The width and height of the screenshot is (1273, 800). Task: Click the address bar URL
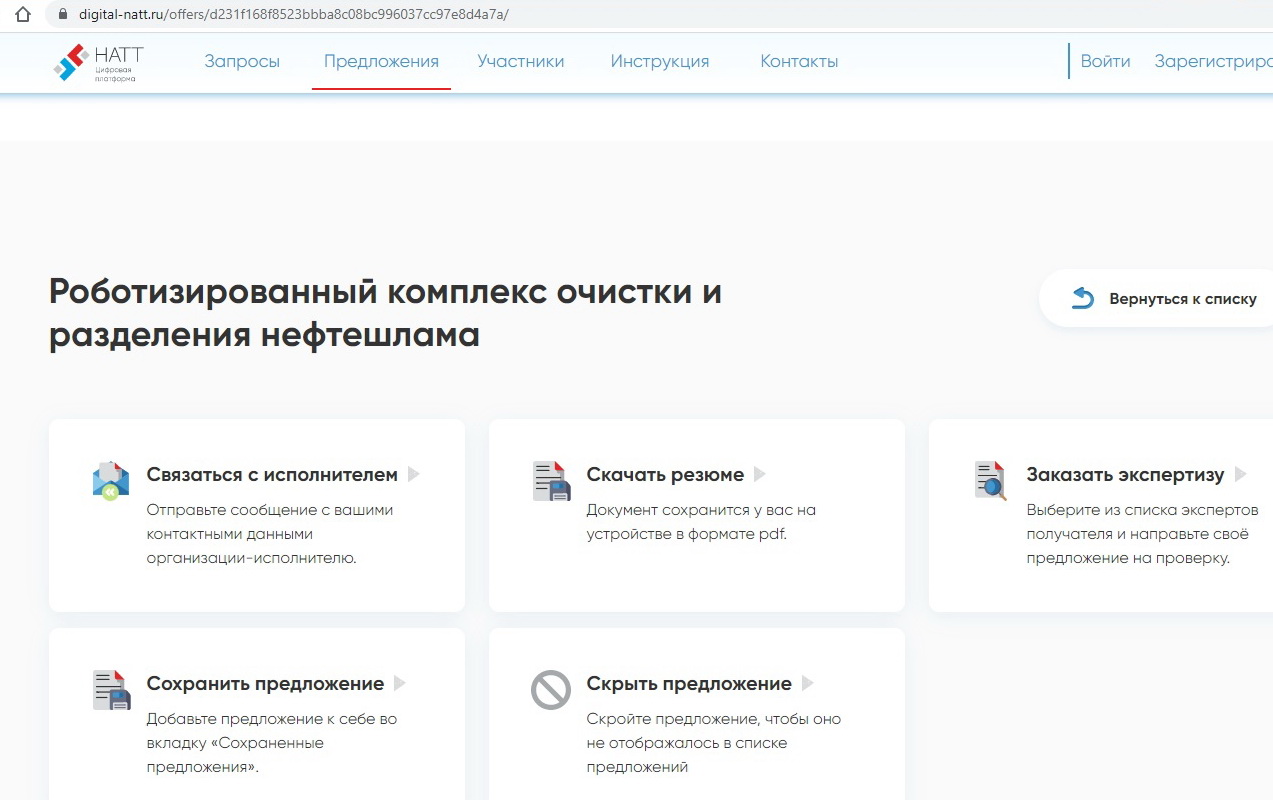(294, 15)
